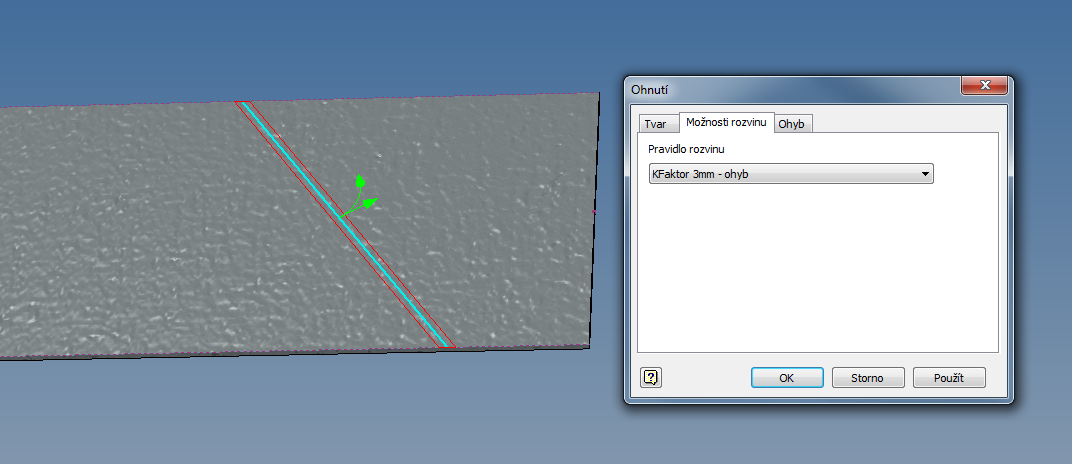Confirm the bend with OK
Viewport: 1072px width, 464px height.
click(786, 378)
